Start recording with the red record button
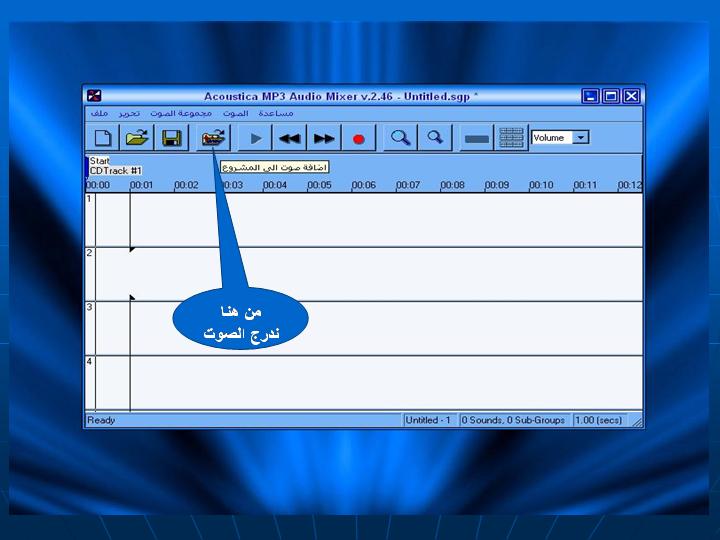The image size is (720, 540). click(359, 138)
